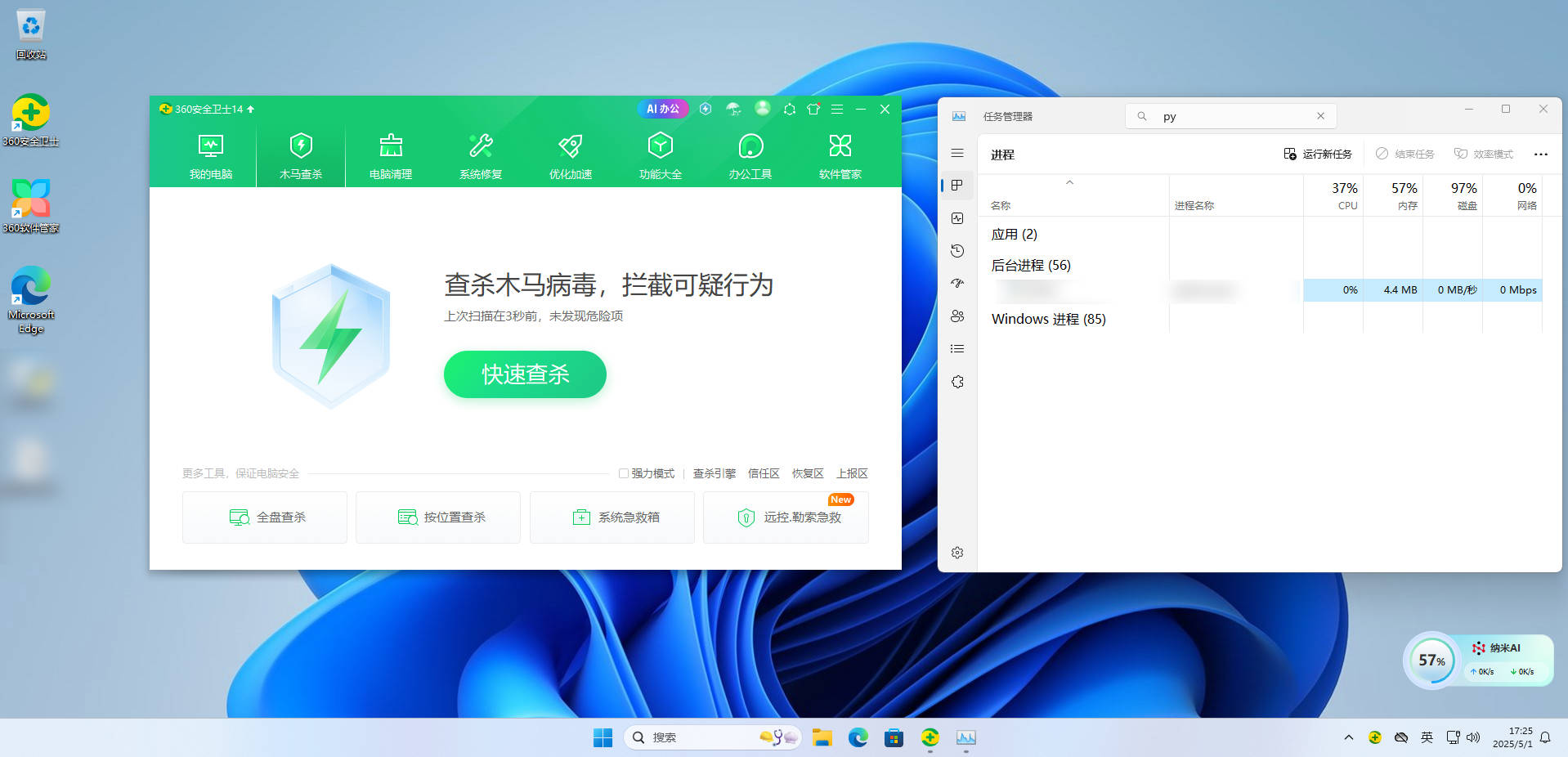
Task: Open the Details list icon in Task Manager
Action: coord(957,349)
